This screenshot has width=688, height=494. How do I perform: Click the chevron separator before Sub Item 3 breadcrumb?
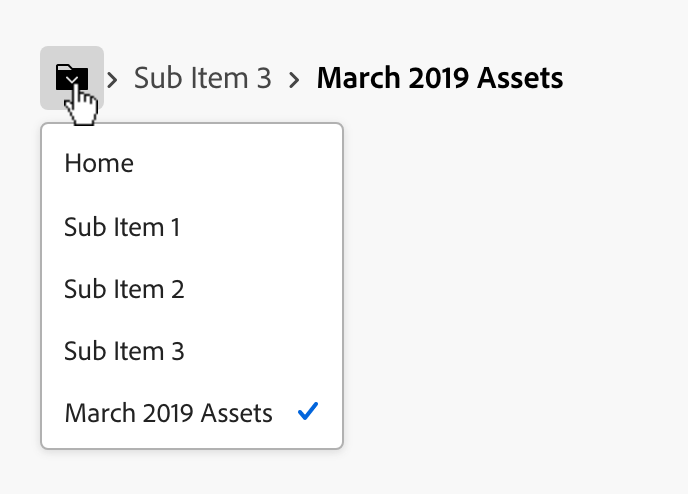114,78
